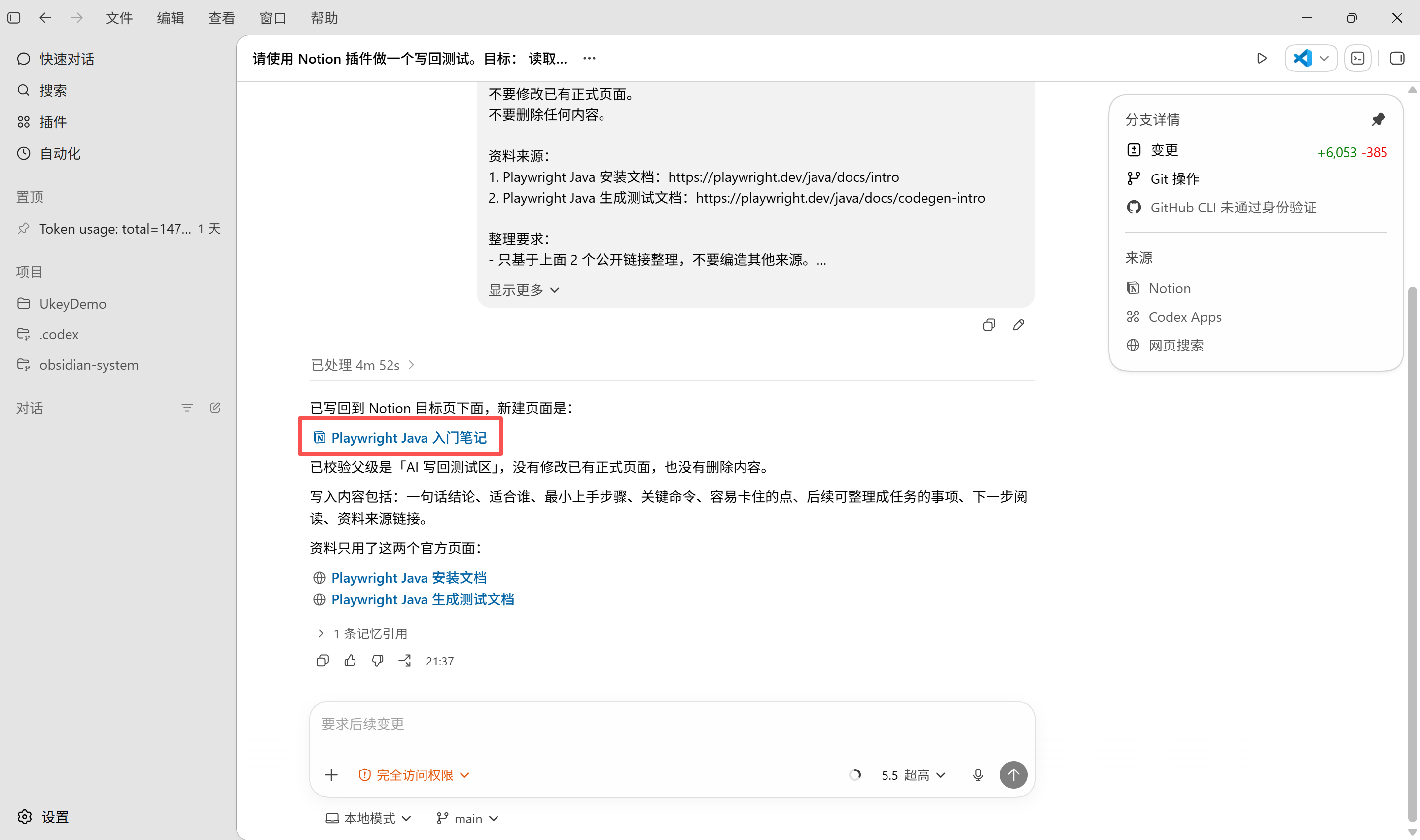Create a new conversation with edit icon
Viewport: 1420px width, 840px height.
tap(215, 408)
